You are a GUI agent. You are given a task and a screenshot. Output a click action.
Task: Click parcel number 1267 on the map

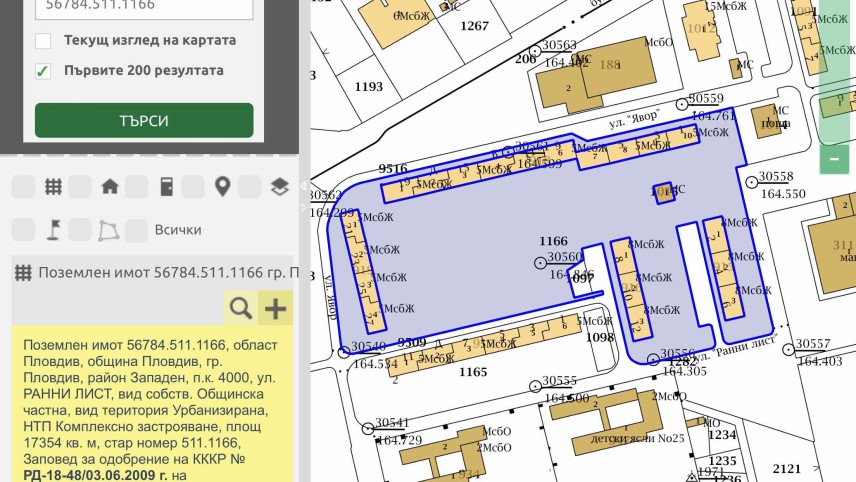(474, 26)
